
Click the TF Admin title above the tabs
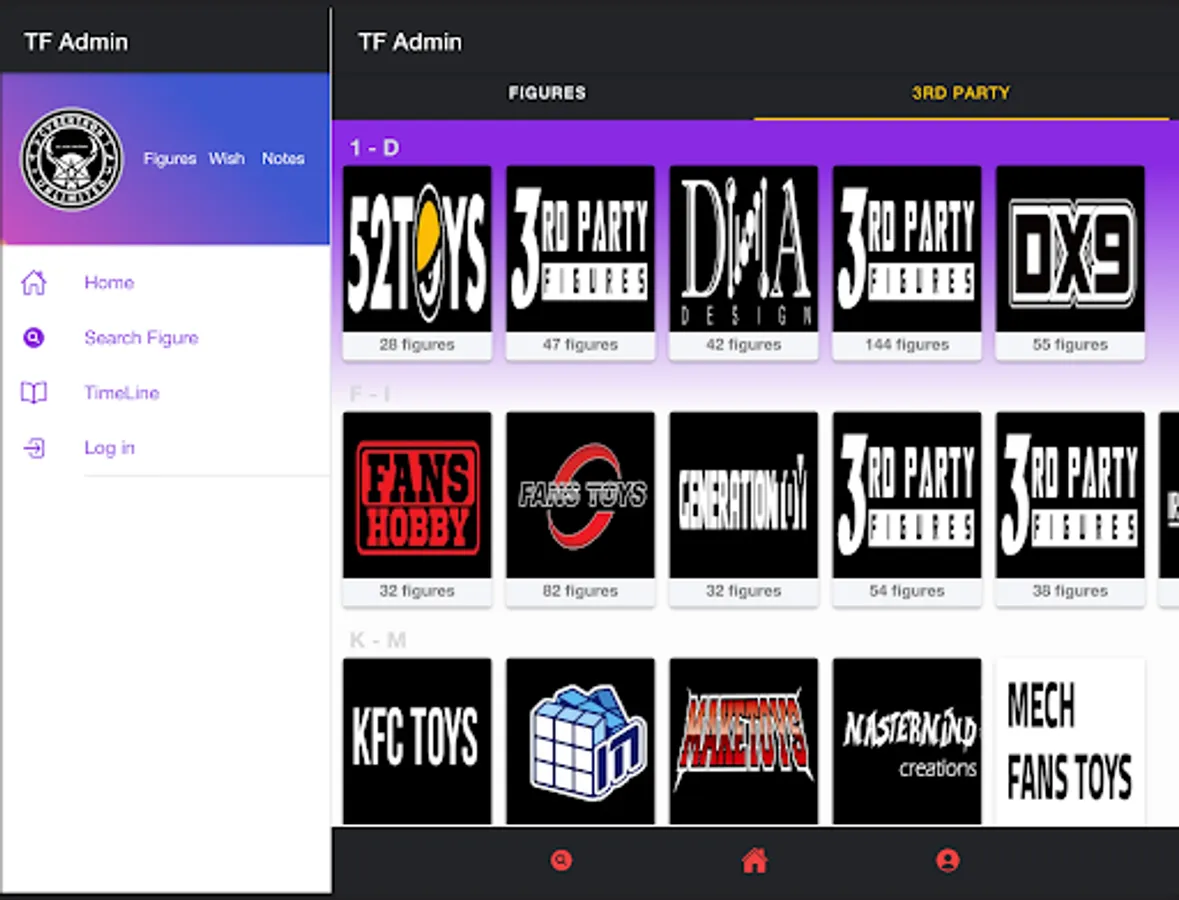410,42
